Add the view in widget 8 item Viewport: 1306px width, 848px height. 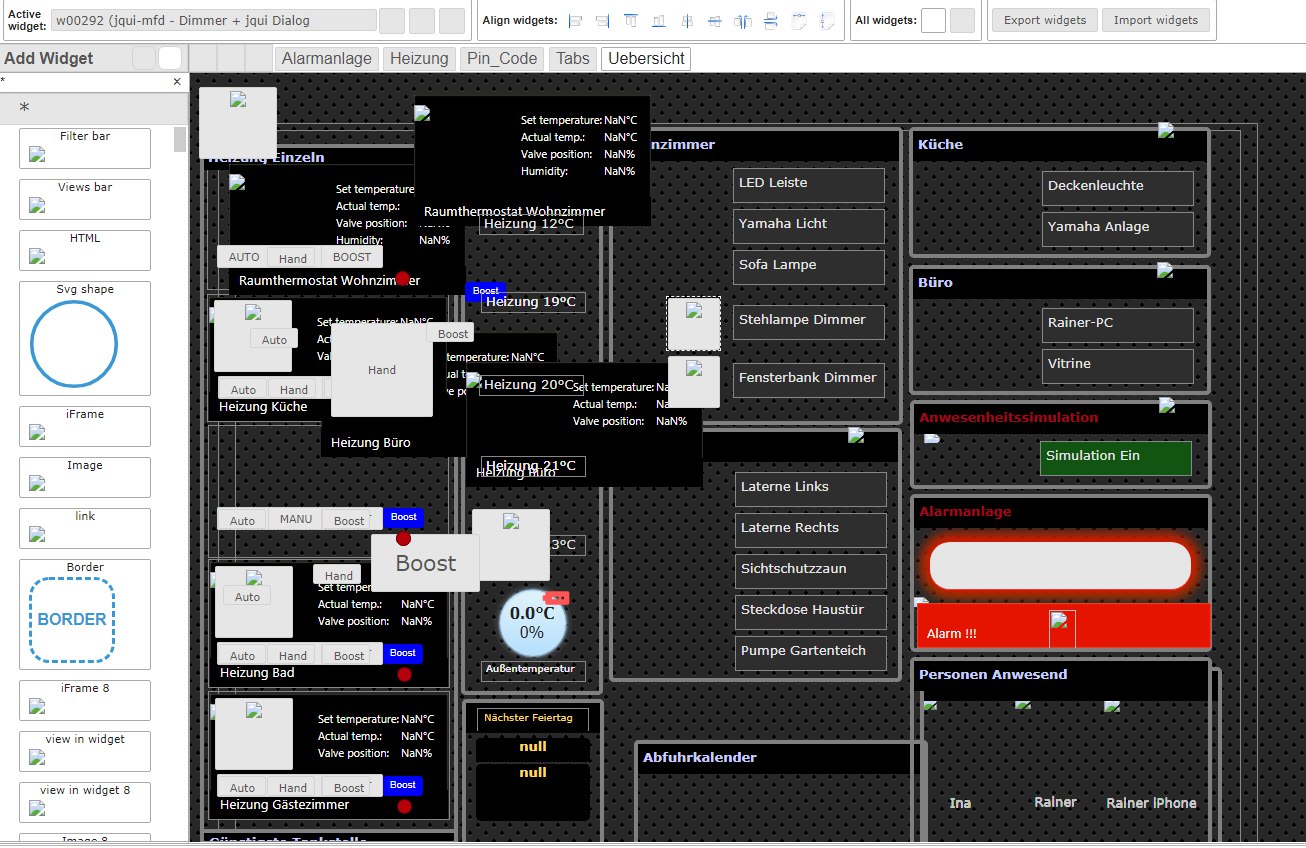pos(85,802)
